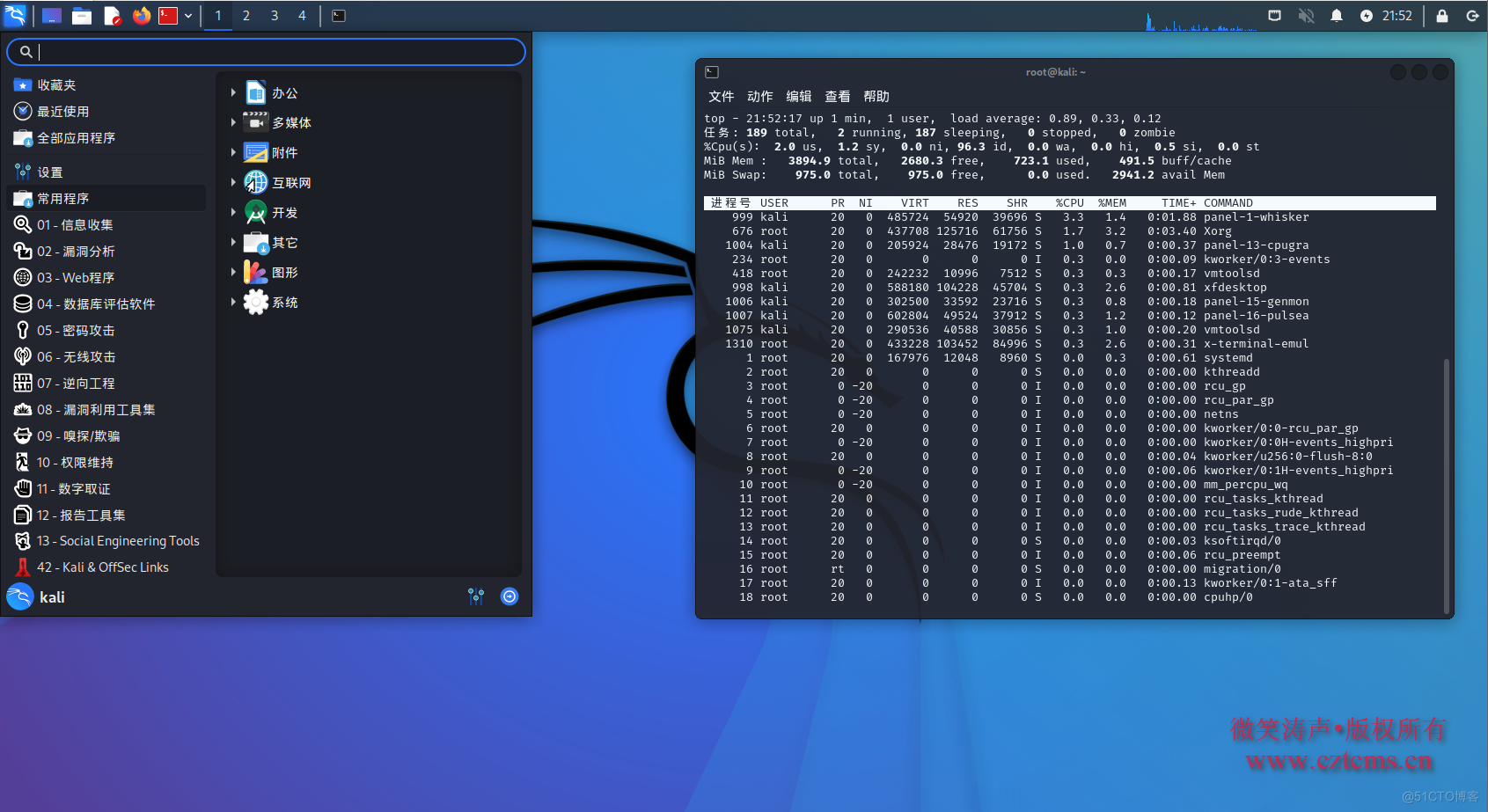The width and height of the screenshot is (1488, 812).
Task: Expand the 多媒体 multimedia submenu arrow
Action: click(233, 122)
